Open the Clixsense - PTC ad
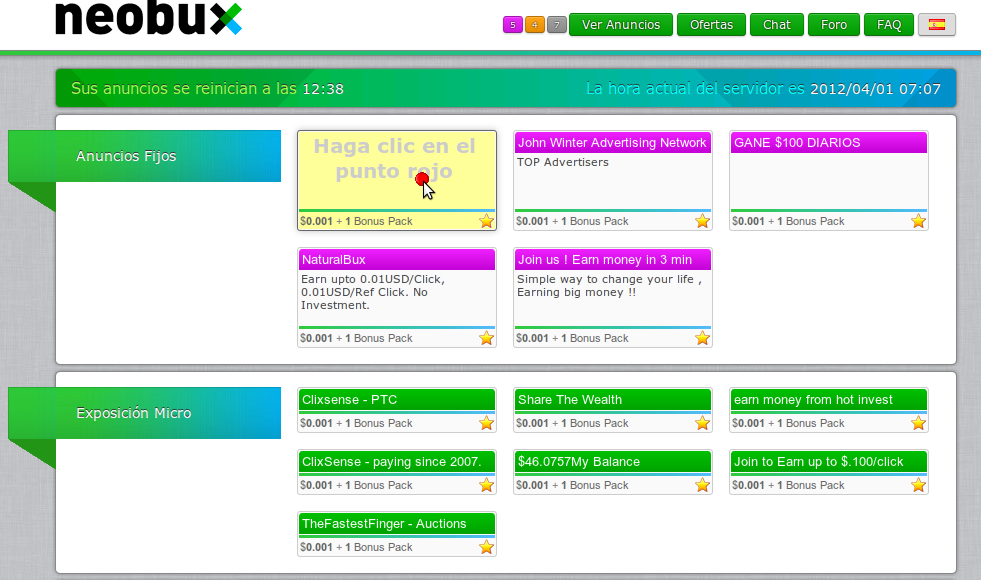 [x=397, y=400]
